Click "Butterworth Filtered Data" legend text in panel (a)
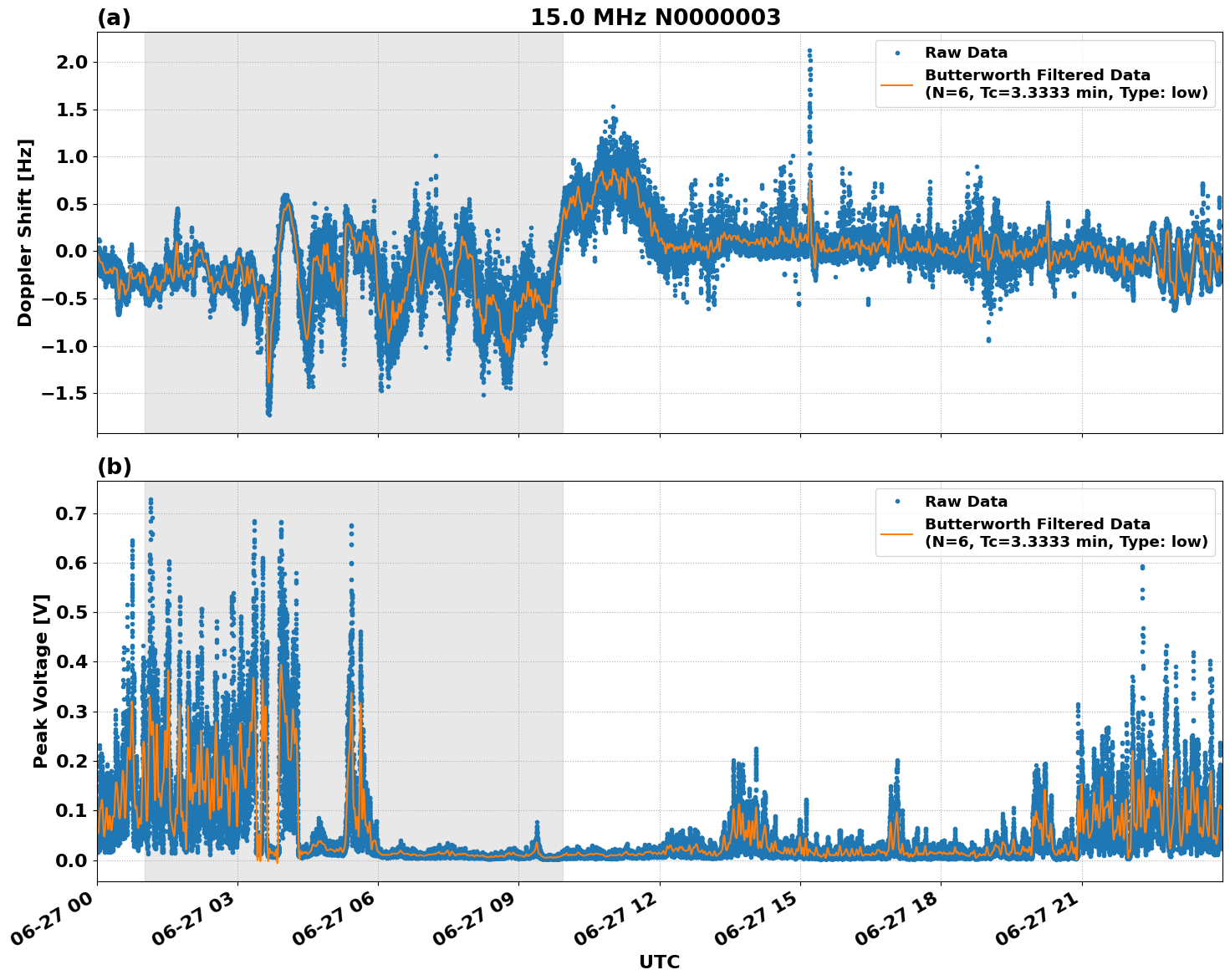 [1037, 76]
